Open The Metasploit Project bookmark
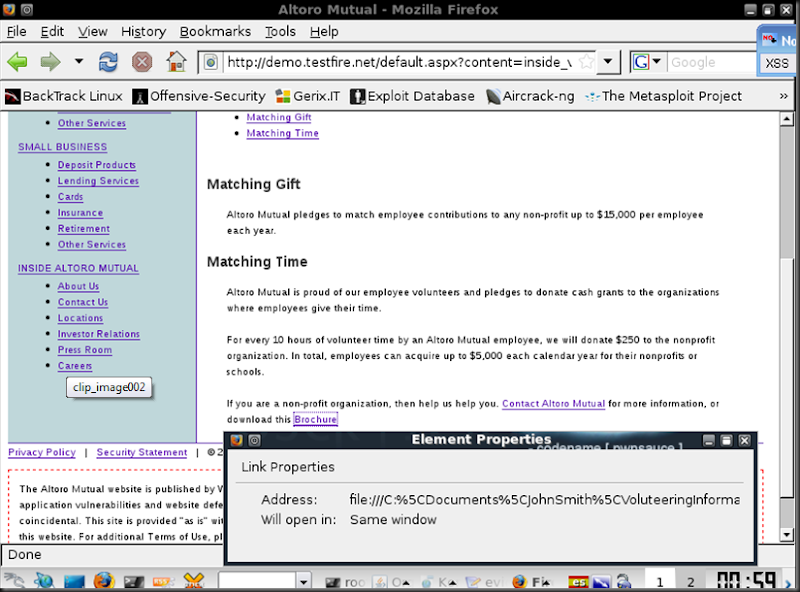800x592 pixels. [x=663, y=96]
